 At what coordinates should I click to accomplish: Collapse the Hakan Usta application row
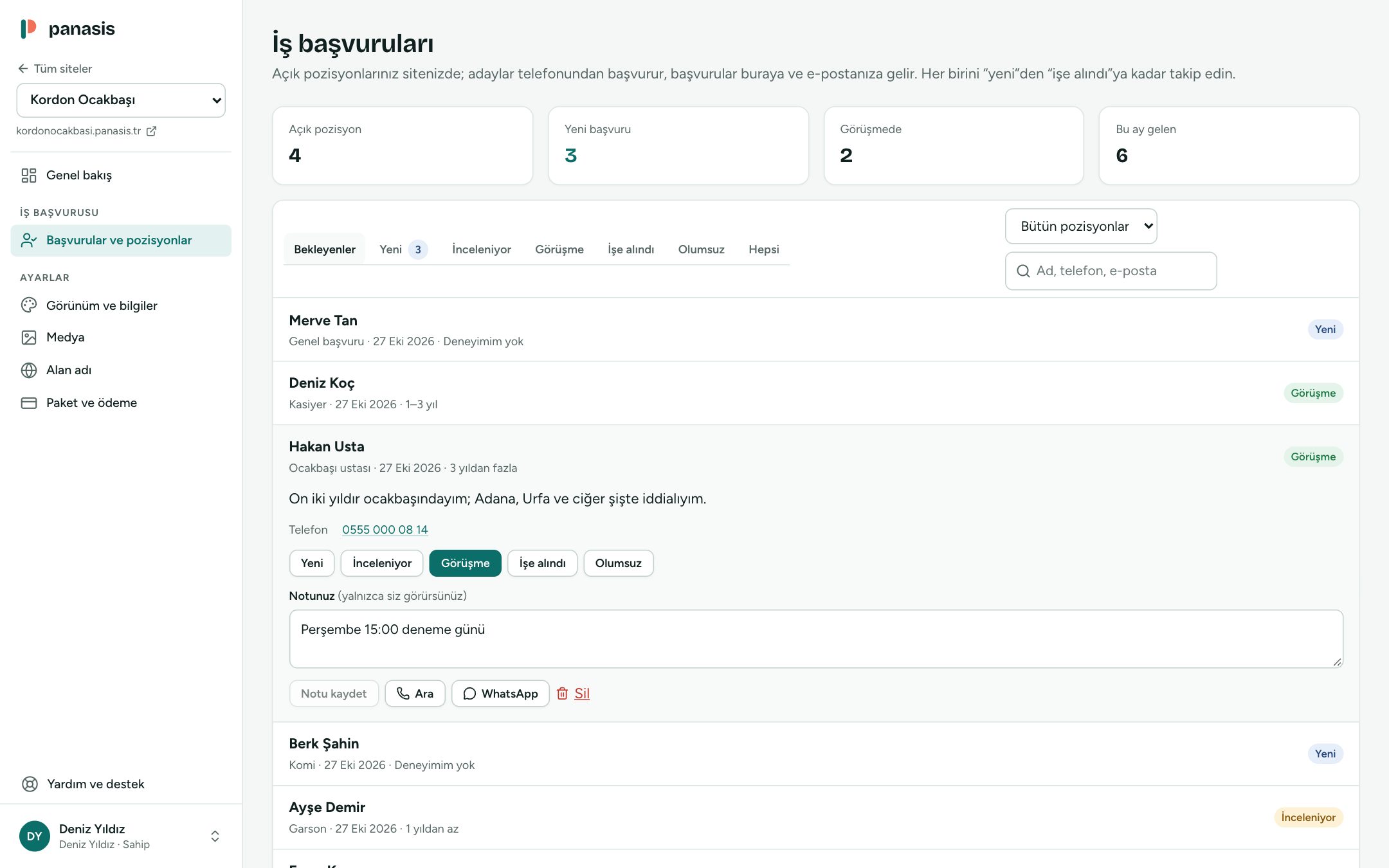coord(815,457)
